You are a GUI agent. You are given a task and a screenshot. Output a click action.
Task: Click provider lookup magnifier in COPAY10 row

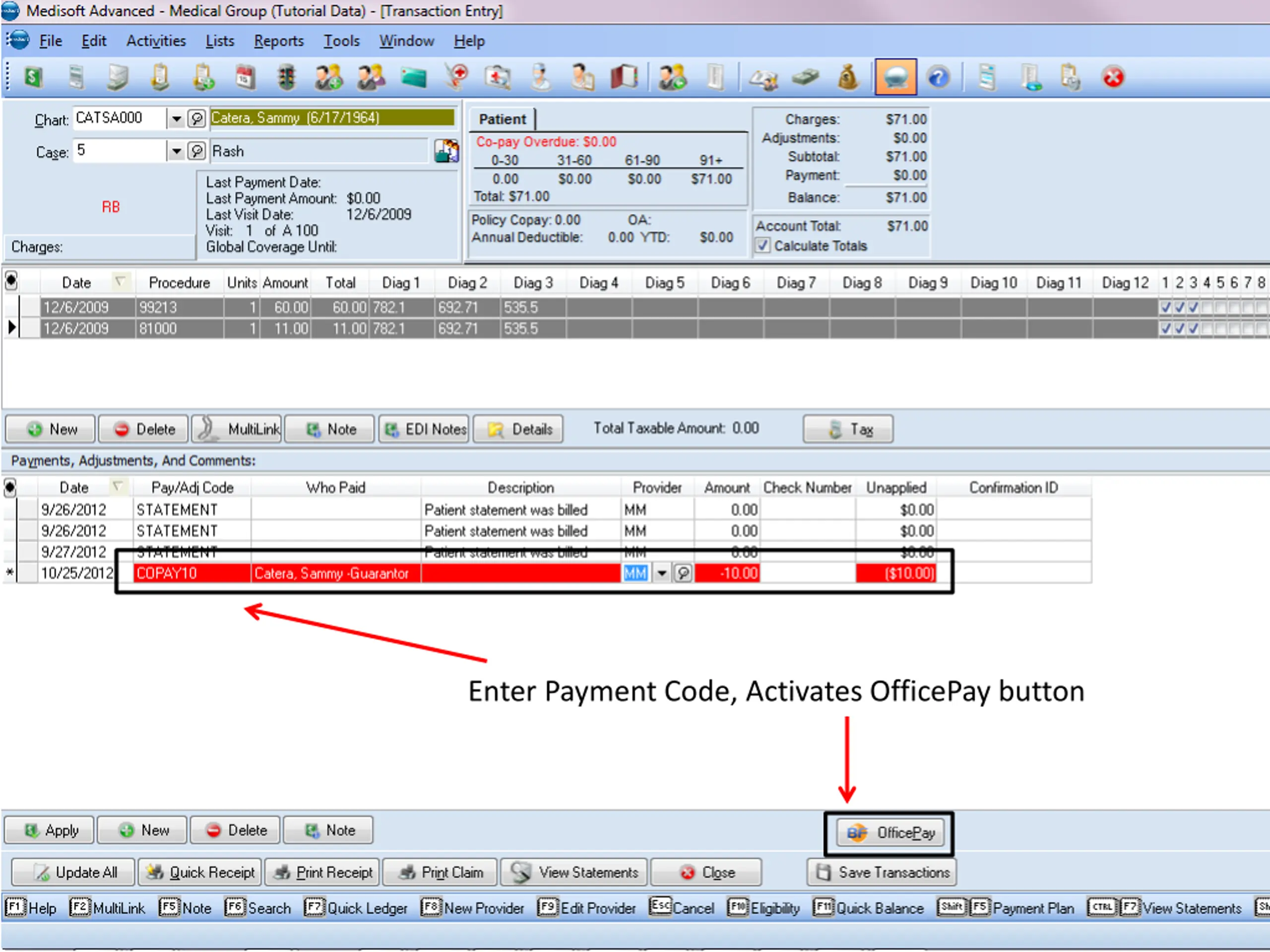683,573
